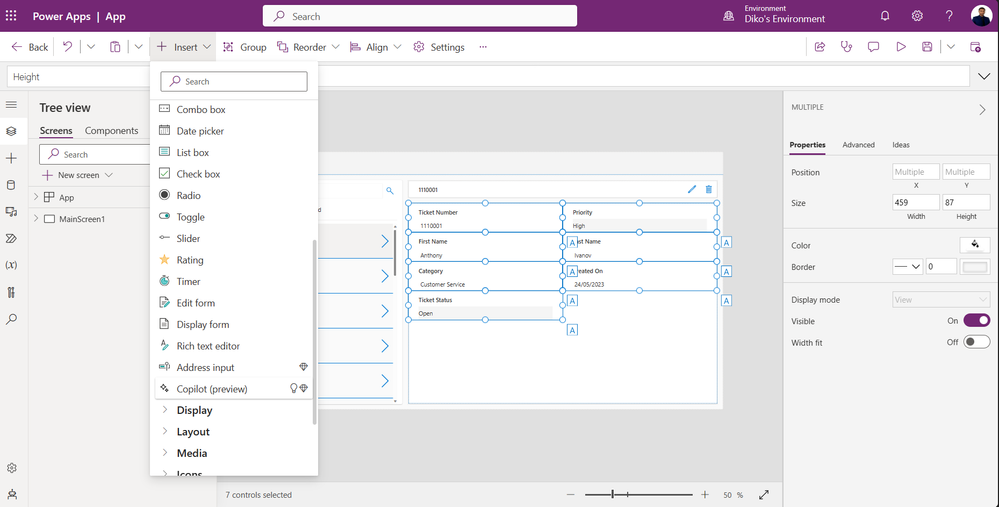This screenshot has height=507, width=999.
Task: Click the Publish icon
Action: pos(975,46)
